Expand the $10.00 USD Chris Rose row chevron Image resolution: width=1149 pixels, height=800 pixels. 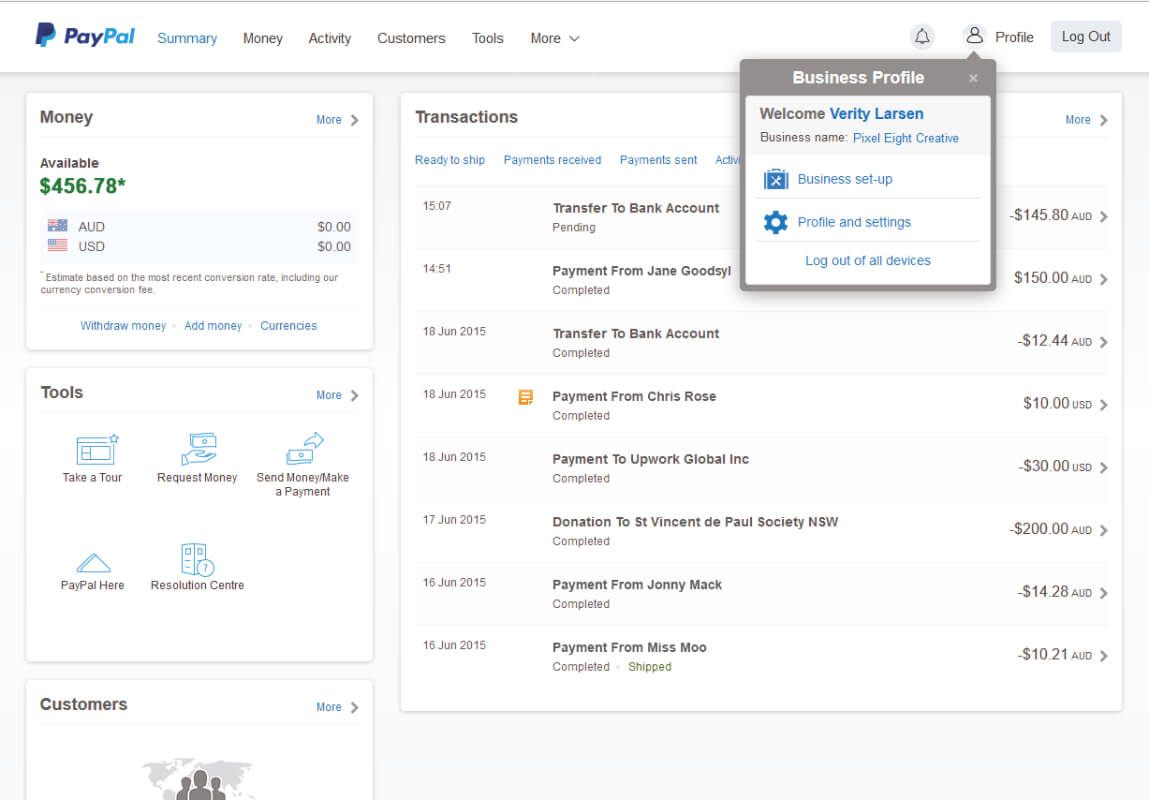[x=1104, y=405]
